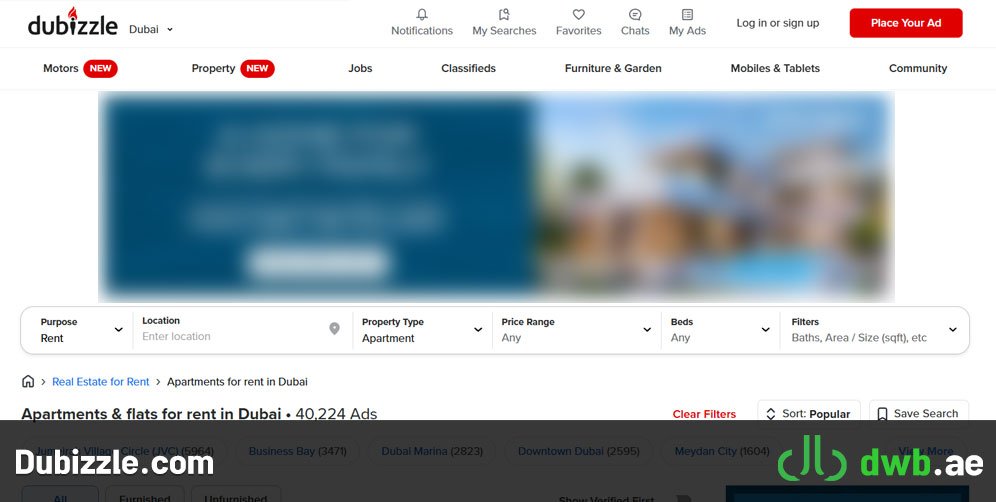Screen dimensions: 996x502
Task: Open Real Estate for Rent breadcrumb
Action: point(100,382)
